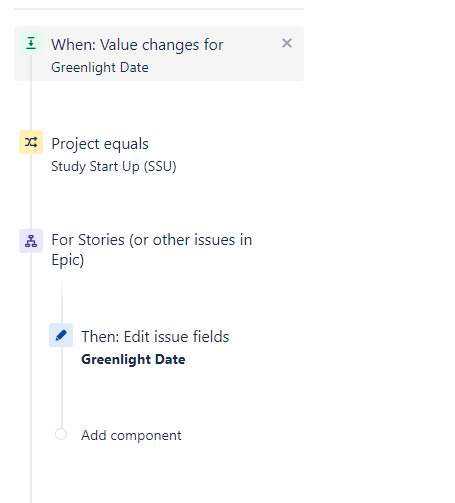Open 'For Stories (or other issues in Epic)' branch

pyautogui.click(x=152, y=250)
